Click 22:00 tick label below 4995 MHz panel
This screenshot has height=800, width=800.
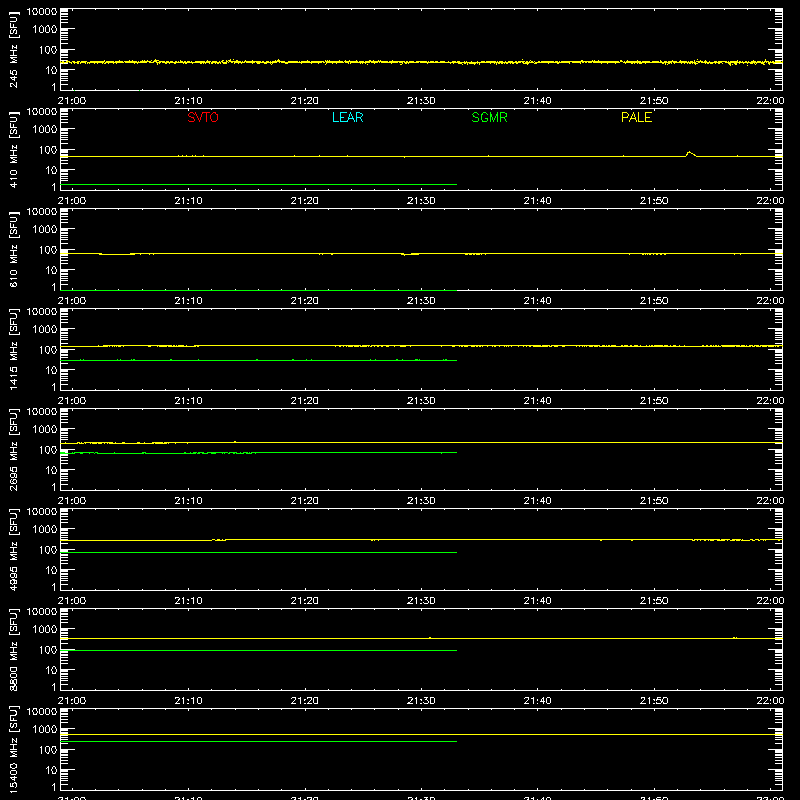pos(770,601)
